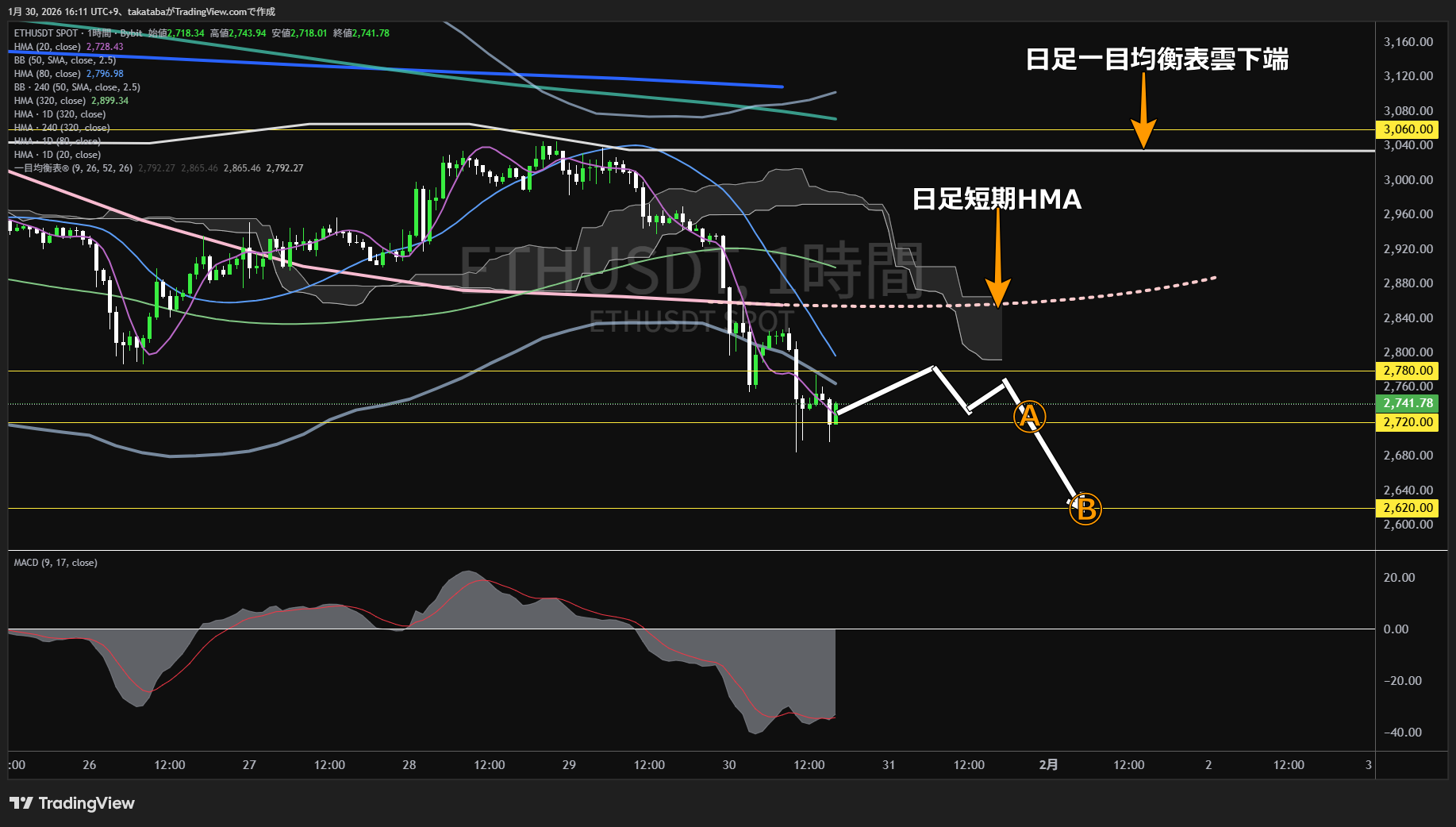Screen dimensions: 1456x827
Task: Click the 3,000.00 value on price axis
Action: (x=1408, y=180)
